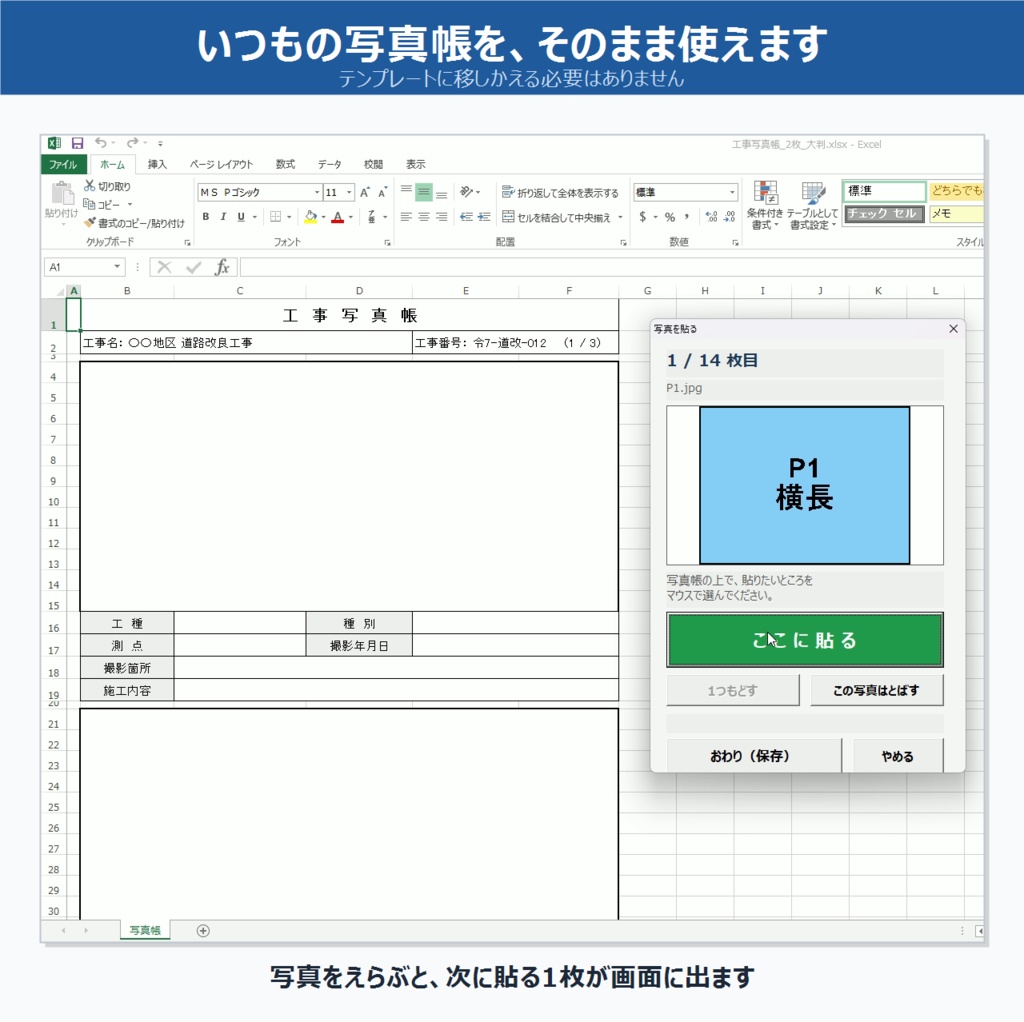Click the currency $ format icon
This screenshot has height=1022, width=1024.
pos(643,217)
